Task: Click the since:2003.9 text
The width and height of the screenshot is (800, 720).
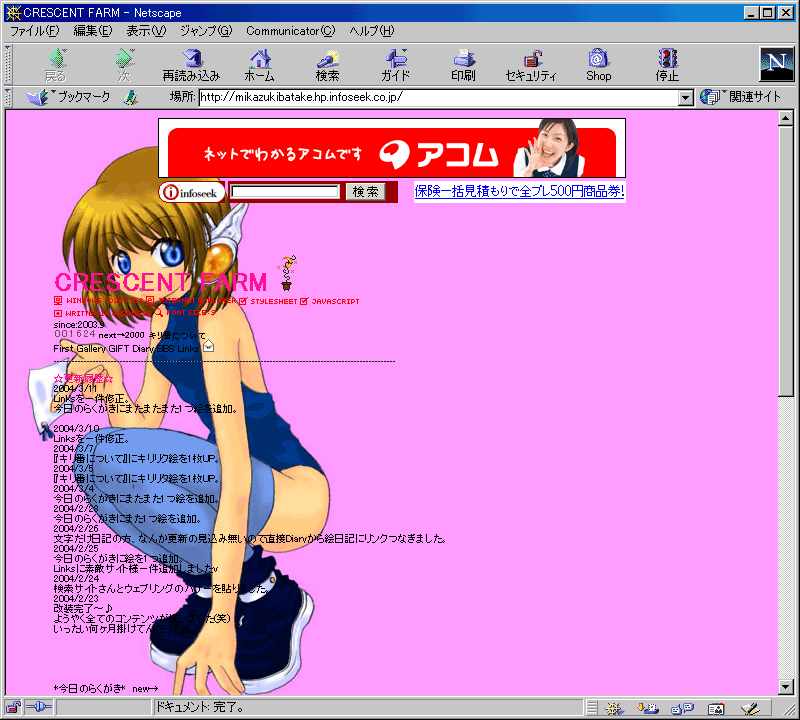Action: point(79,325)
